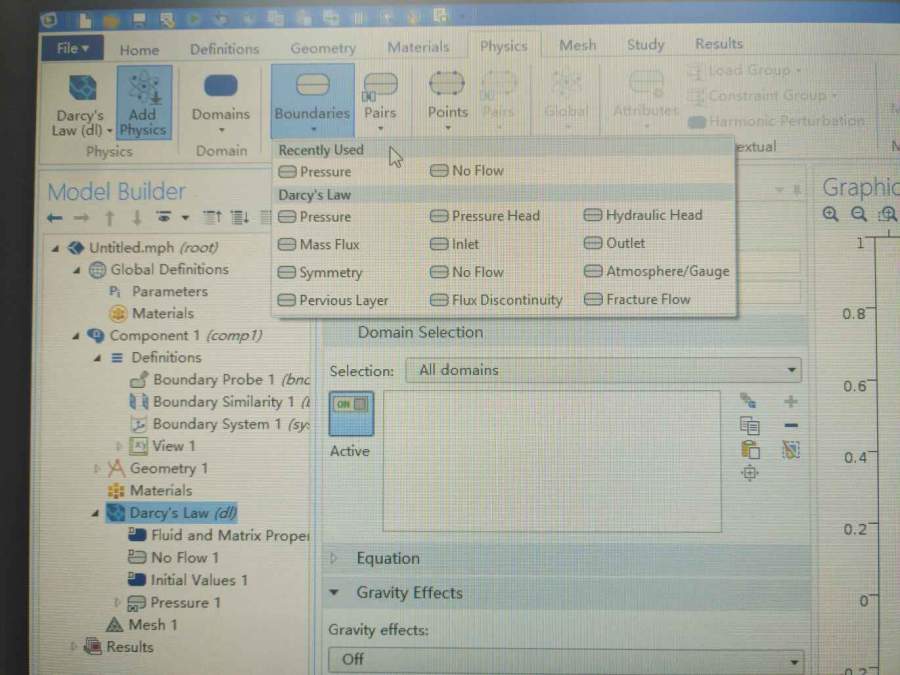The height and width of the screenshot is (675, 900).
Task: Choose Atmosphere/Gauge boundary condition
Action: (657, 271)
